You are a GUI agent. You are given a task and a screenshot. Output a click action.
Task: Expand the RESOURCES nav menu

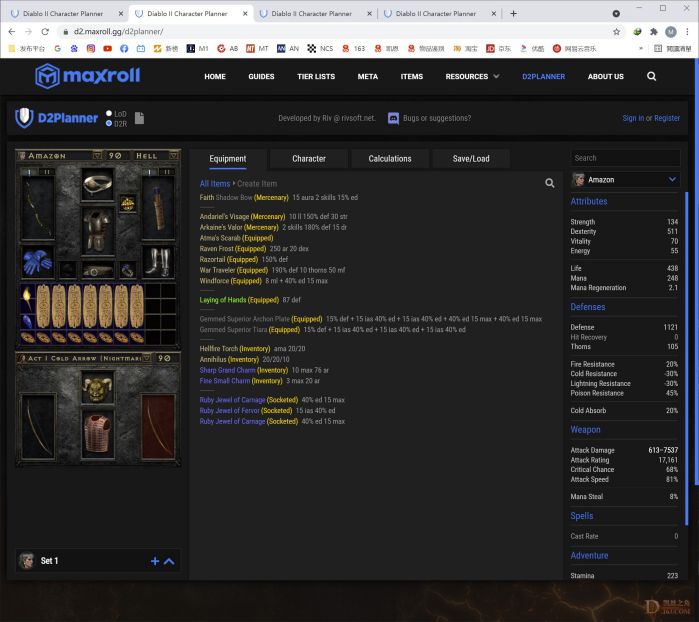tap(472, 76)
